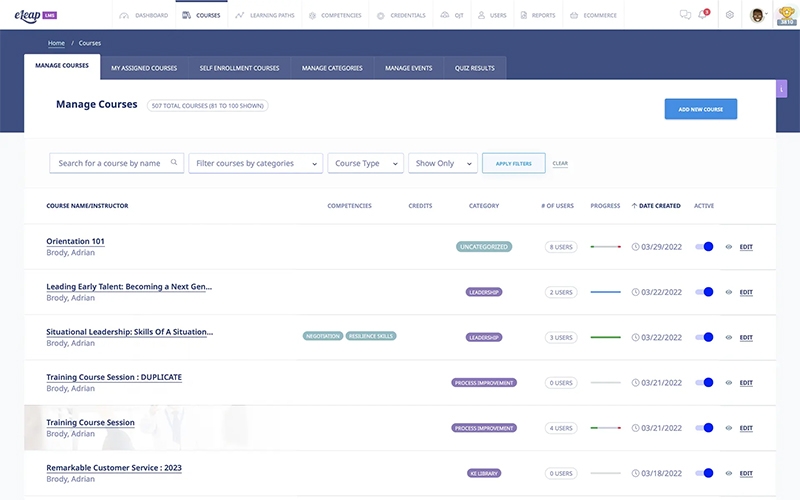Open the chat messages icon

point(685,15)
